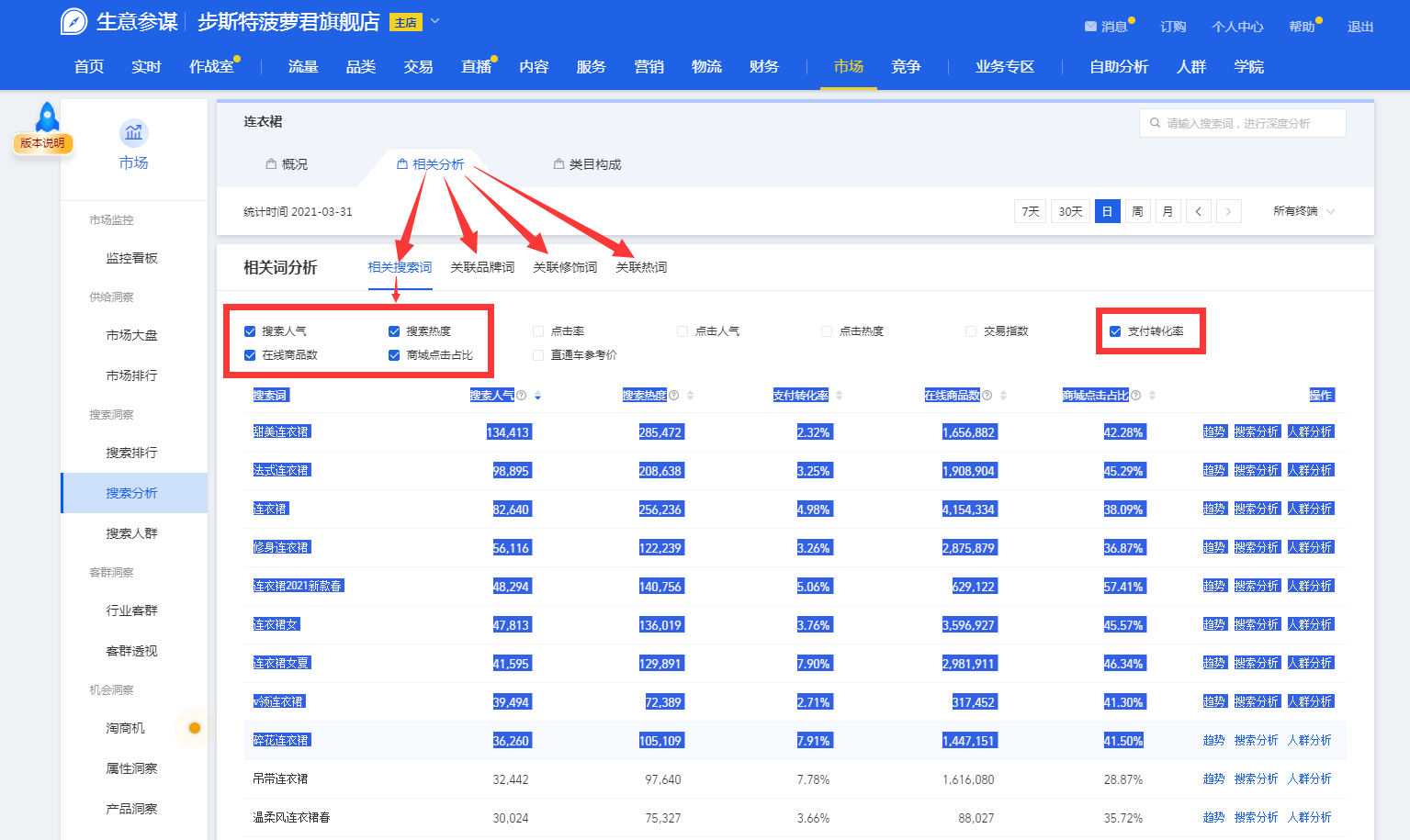Open shop switcher dropdown next to 主店

pyautogui.click(x=435, y=21)
